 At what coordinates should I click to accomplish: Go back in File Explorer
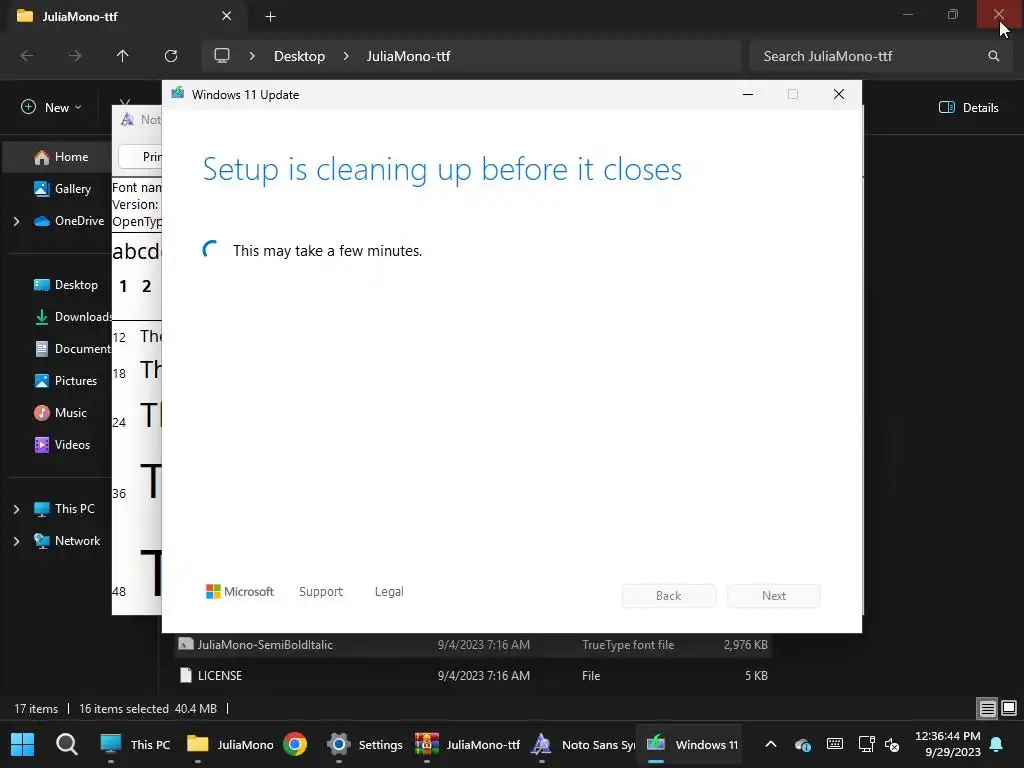coord(27,56)
